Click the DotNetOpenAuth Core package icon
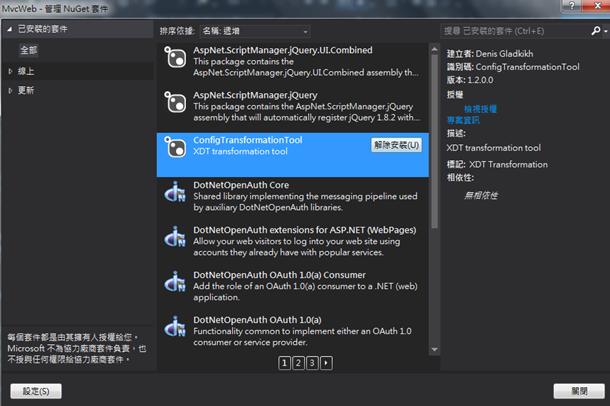 [175, 192]
